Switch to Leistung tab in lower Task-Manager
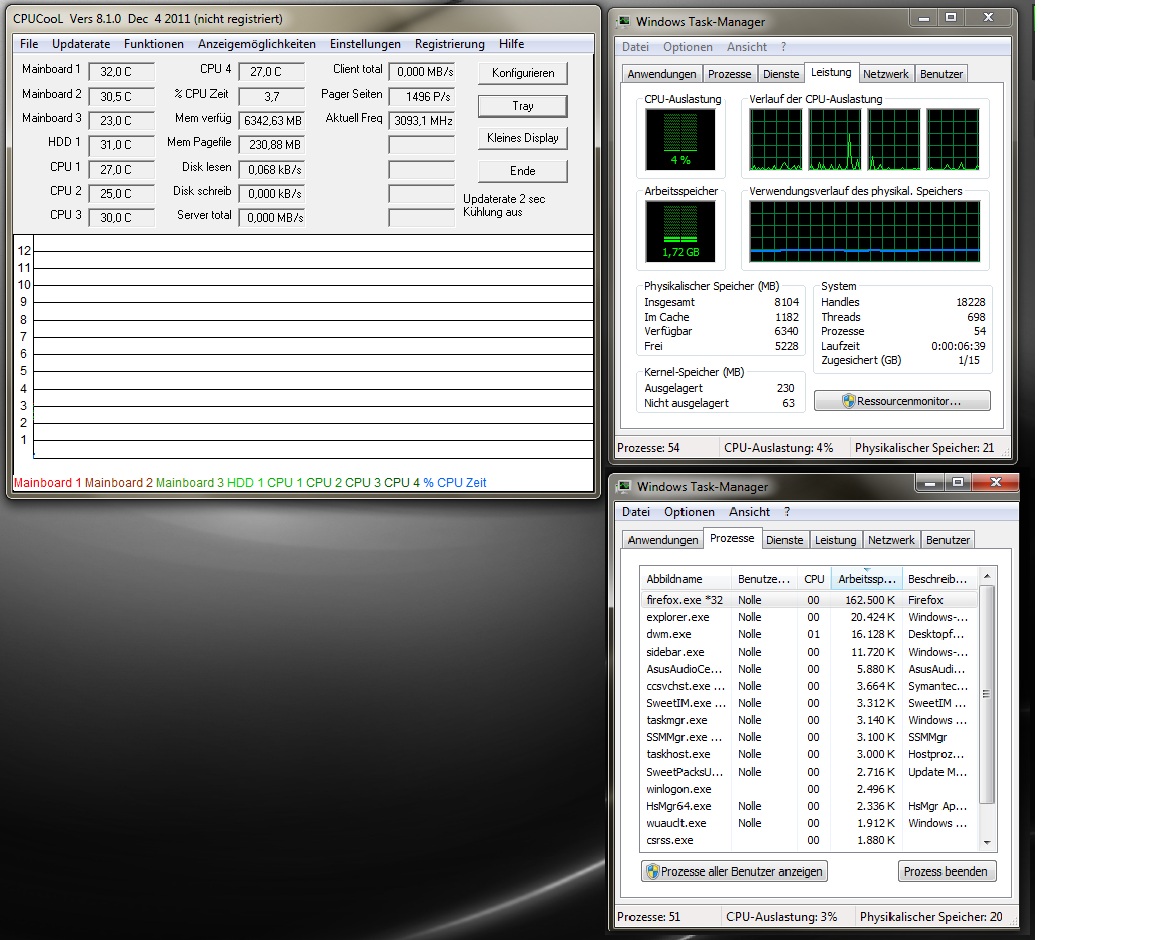 point(835,539)
